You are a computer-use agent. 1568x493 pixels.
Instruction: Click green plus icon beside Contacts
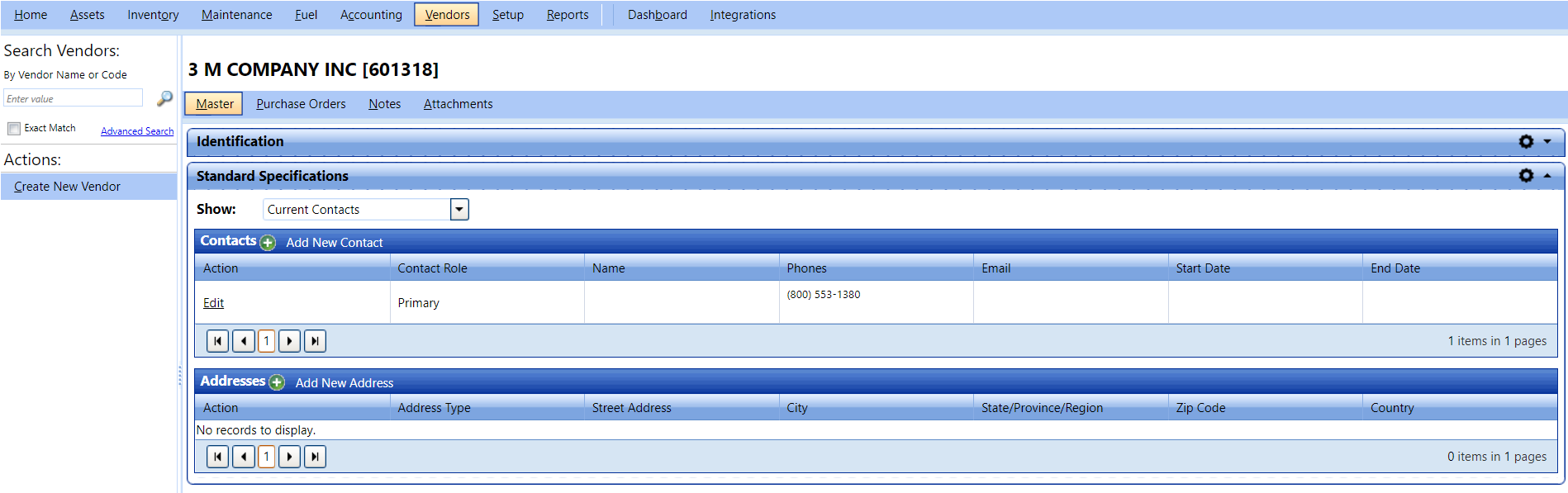tap(268, 243)
